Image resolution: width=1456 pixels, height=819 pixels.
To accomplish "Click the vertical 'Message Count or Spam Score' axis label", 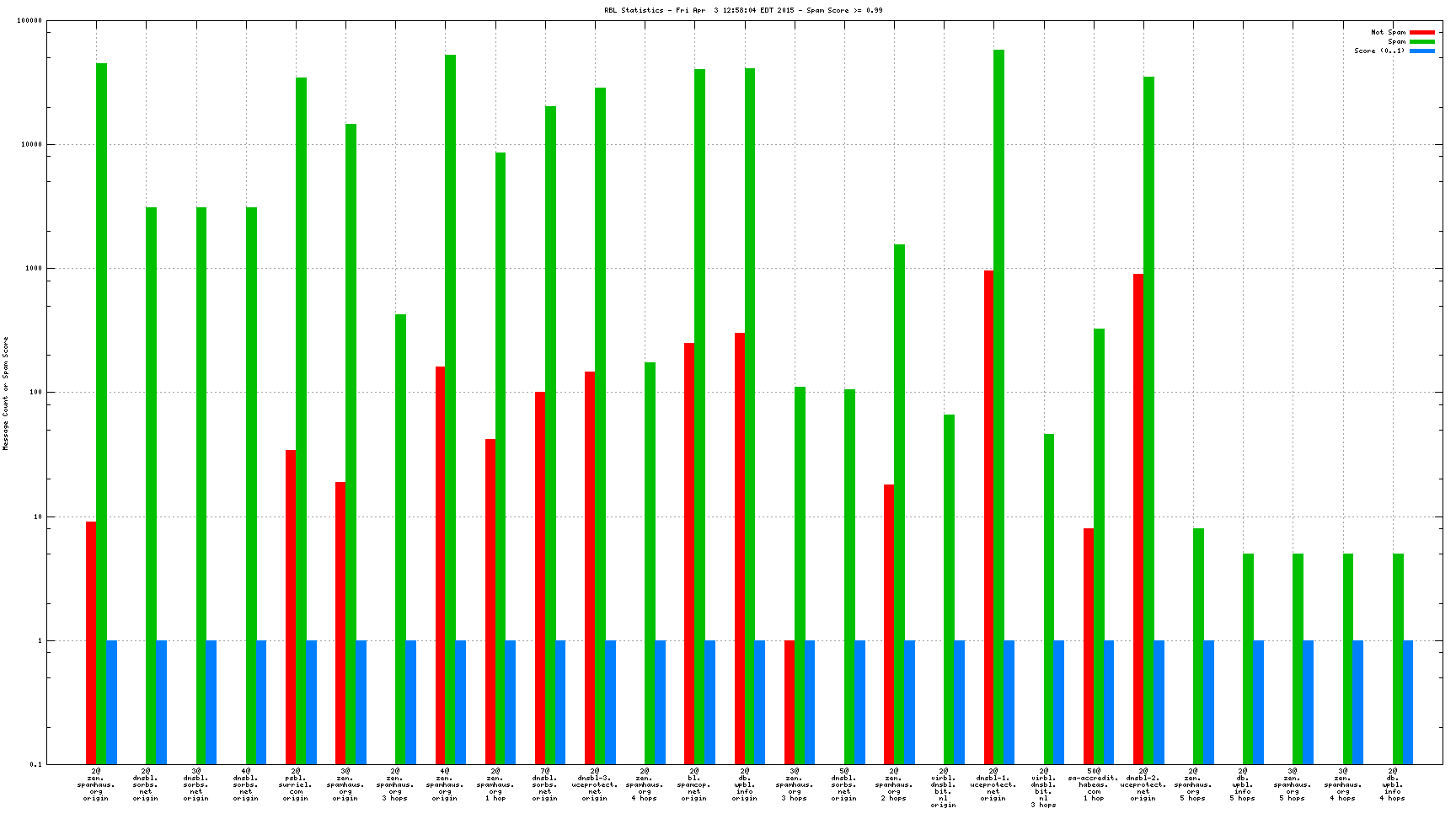I will pos(6,393).
